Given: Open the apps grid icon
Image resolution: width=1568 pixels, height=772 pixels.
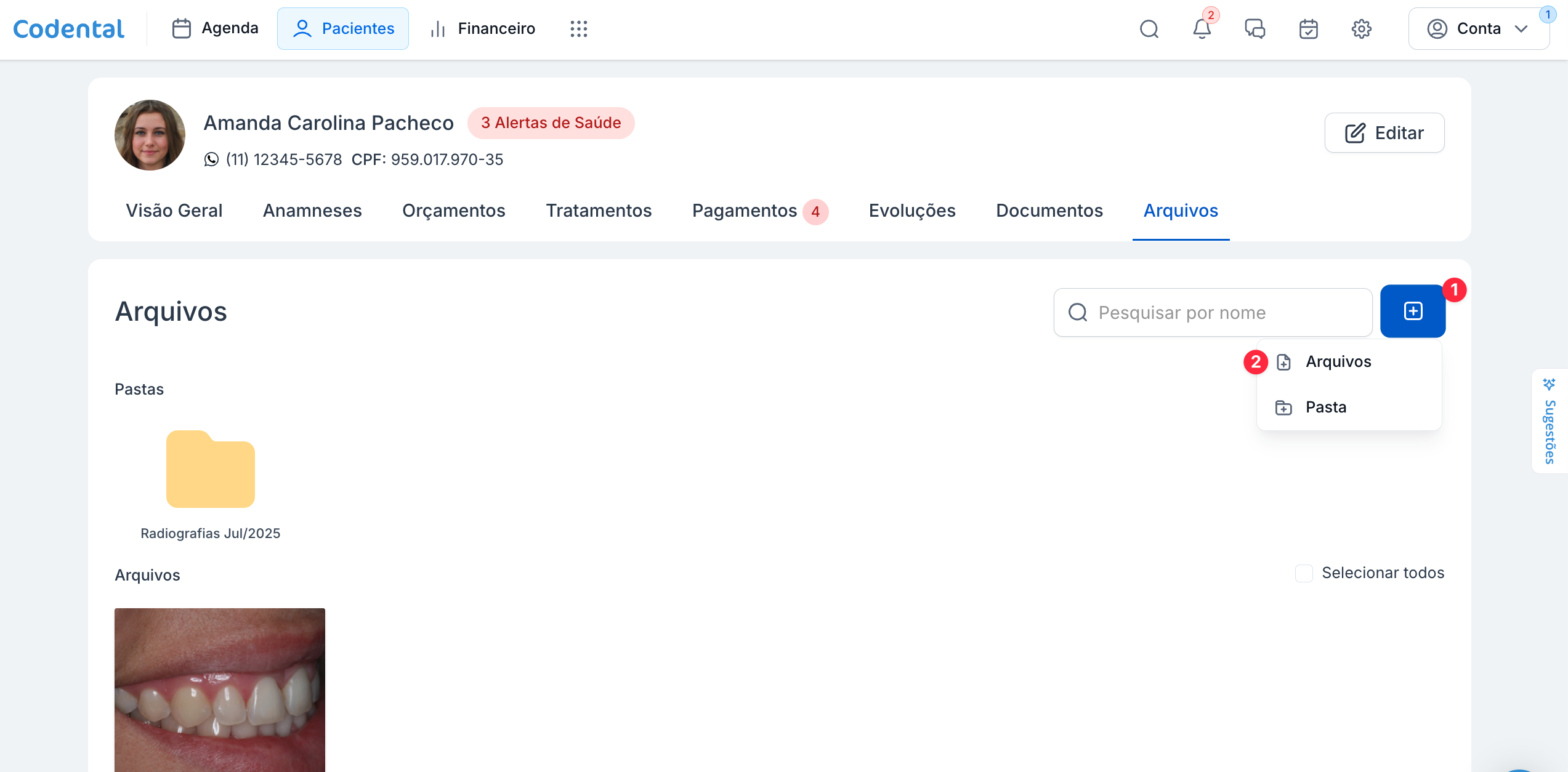Looking at the screenshot, I should 578,29.
